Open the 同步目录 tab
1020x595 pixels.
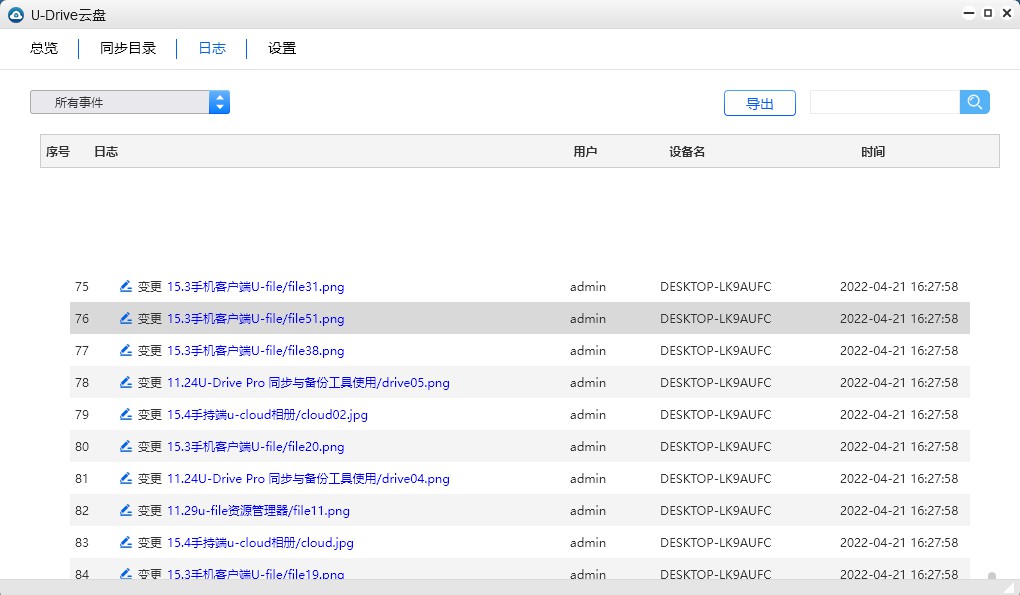point(128,48)
